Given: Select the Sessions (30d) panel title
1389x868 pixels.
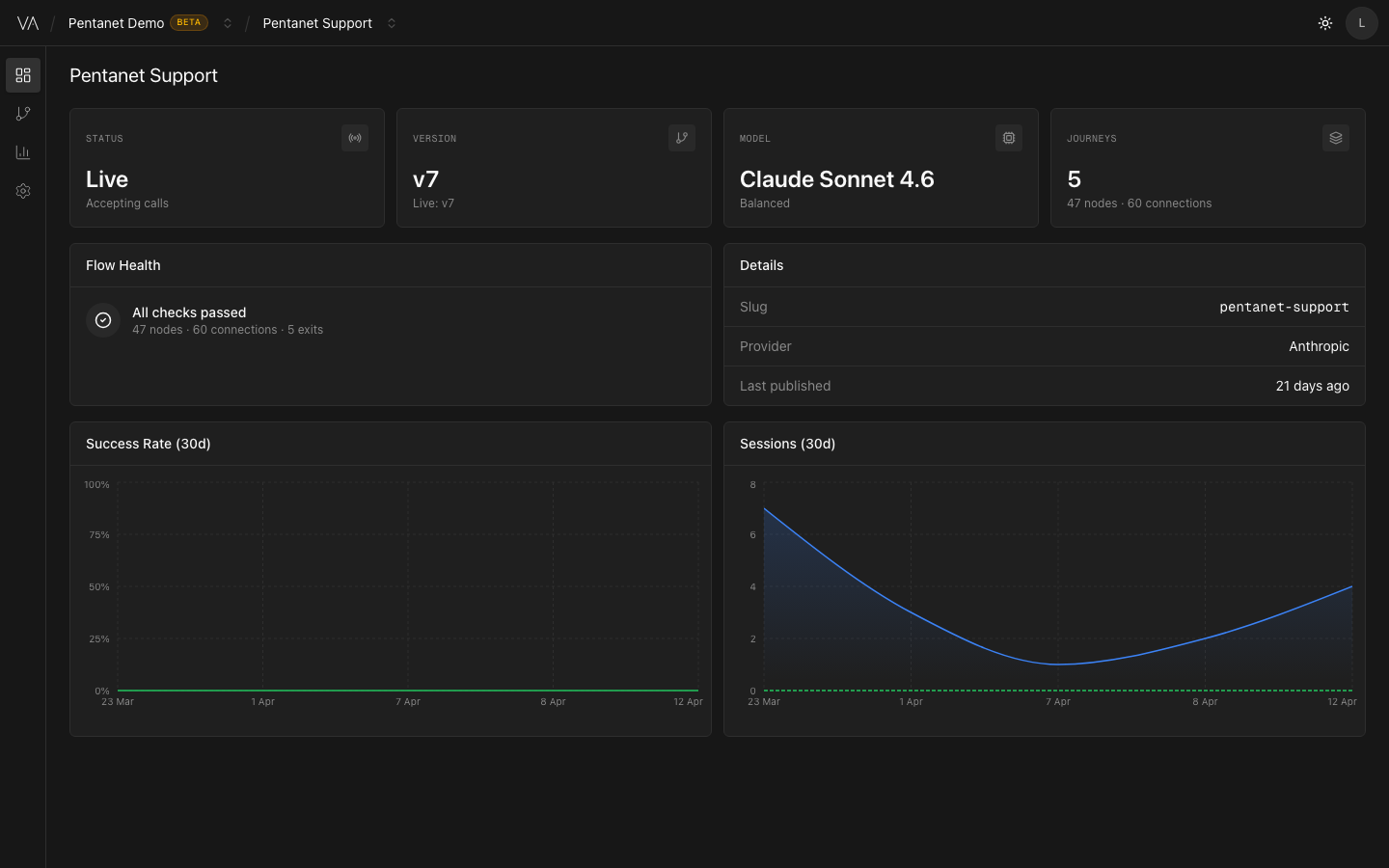Looking at the screenshot, I should click(787, 444).
